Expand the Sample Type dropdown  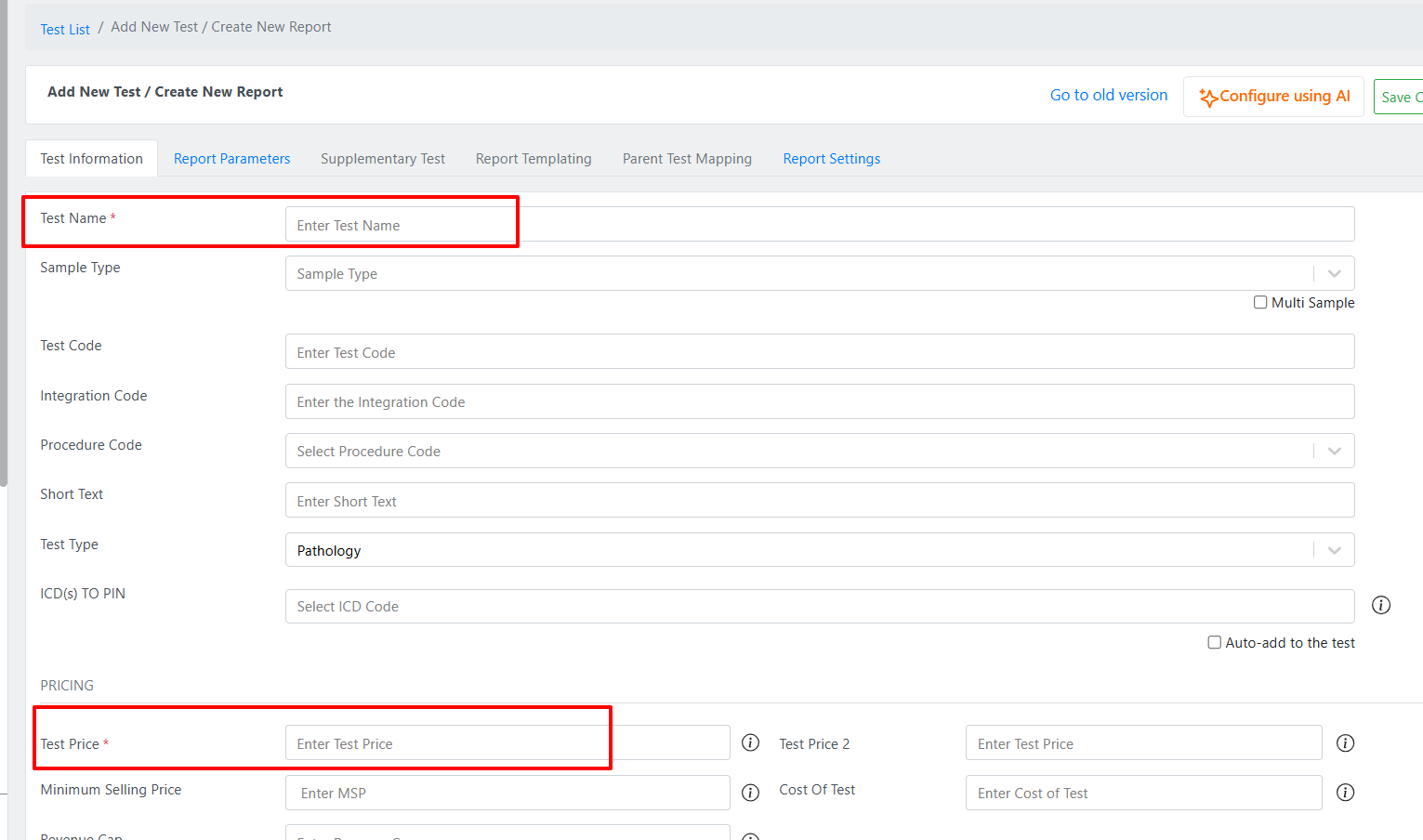pos(1334,273)
